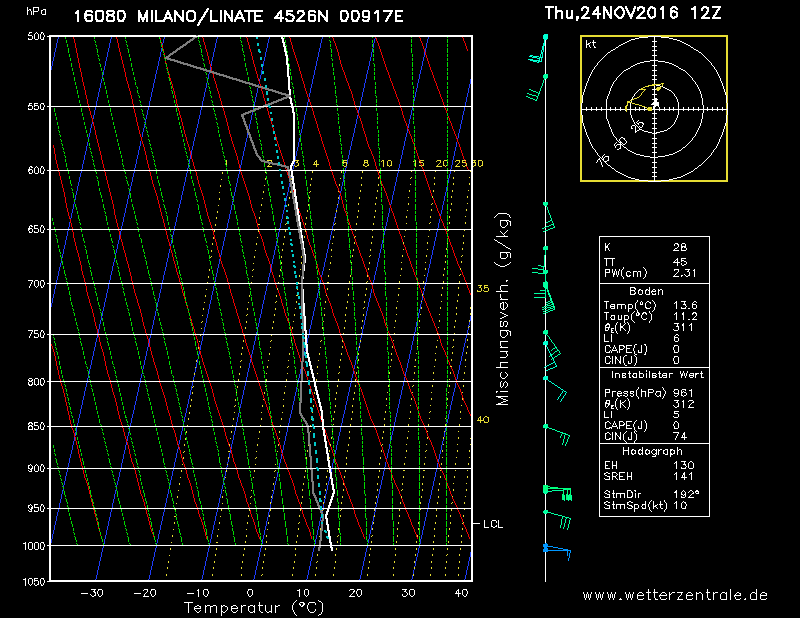Select the thick green wind barb near 925 hPa
The width and height of the screenshot is (800, 618).
point(557,491)
